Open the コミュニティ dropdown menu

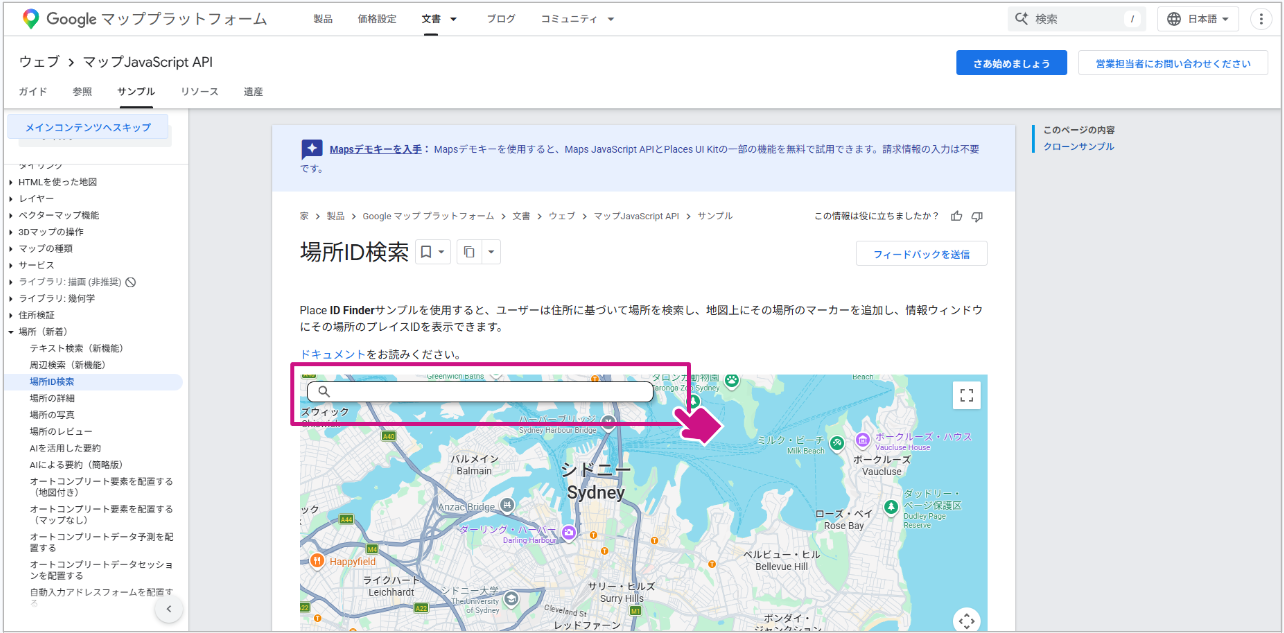tap(577, 19)
